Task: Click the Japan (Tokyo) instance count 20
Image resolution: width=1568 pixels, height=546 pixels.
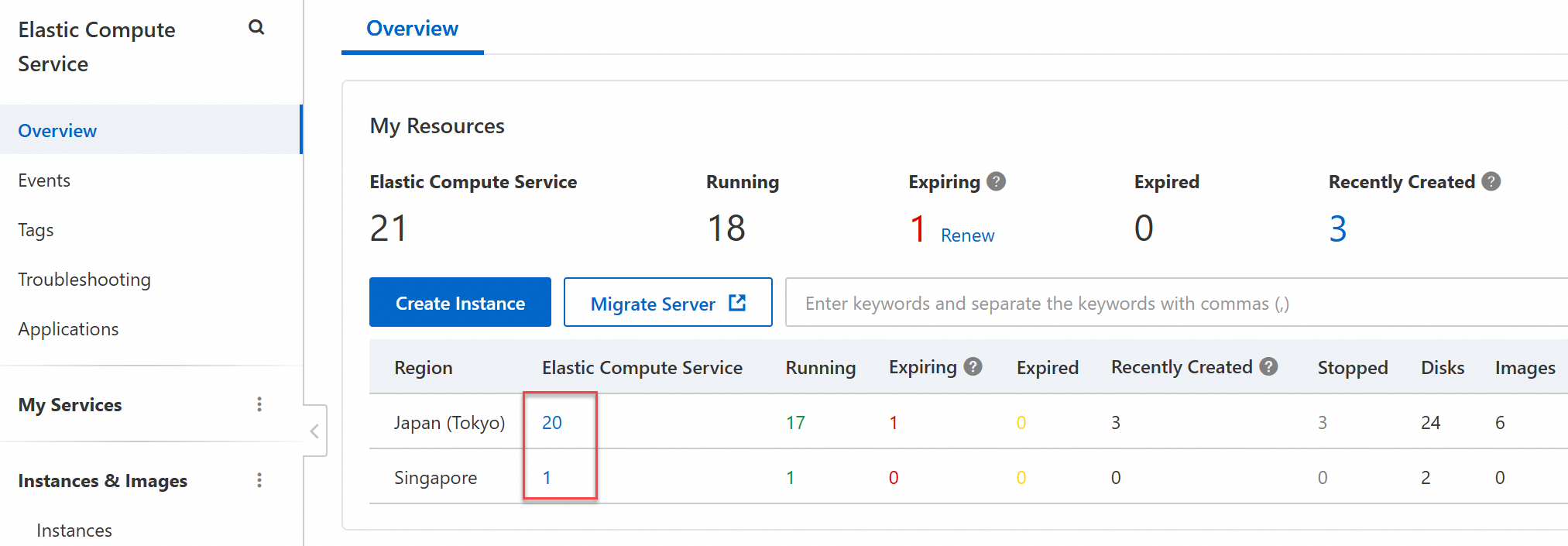Action: pyautogui.click(x=552, y=423)
